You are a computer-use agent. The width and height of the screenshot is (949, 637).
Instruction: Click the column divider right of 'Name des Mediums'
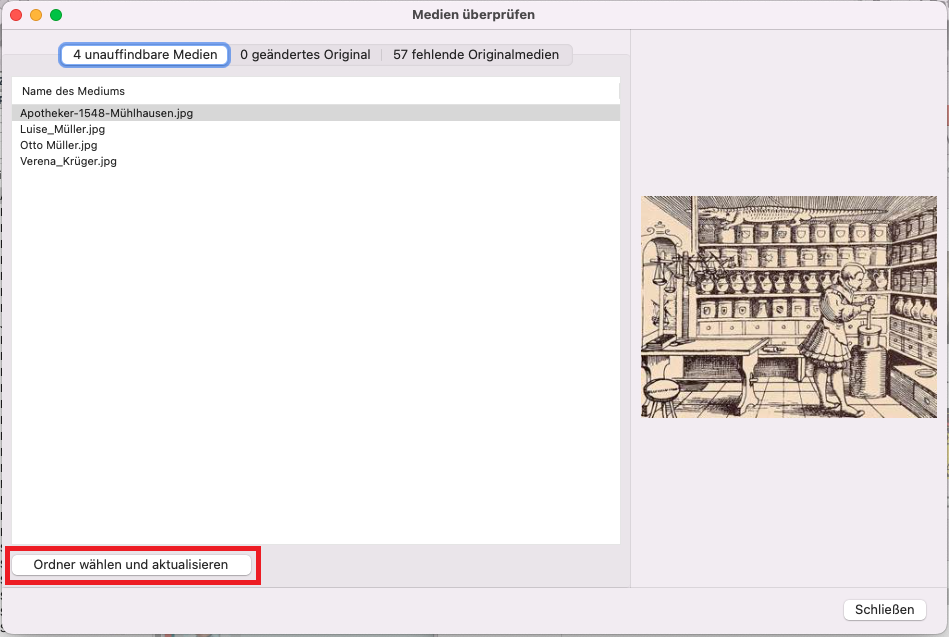tap(619, 91)
